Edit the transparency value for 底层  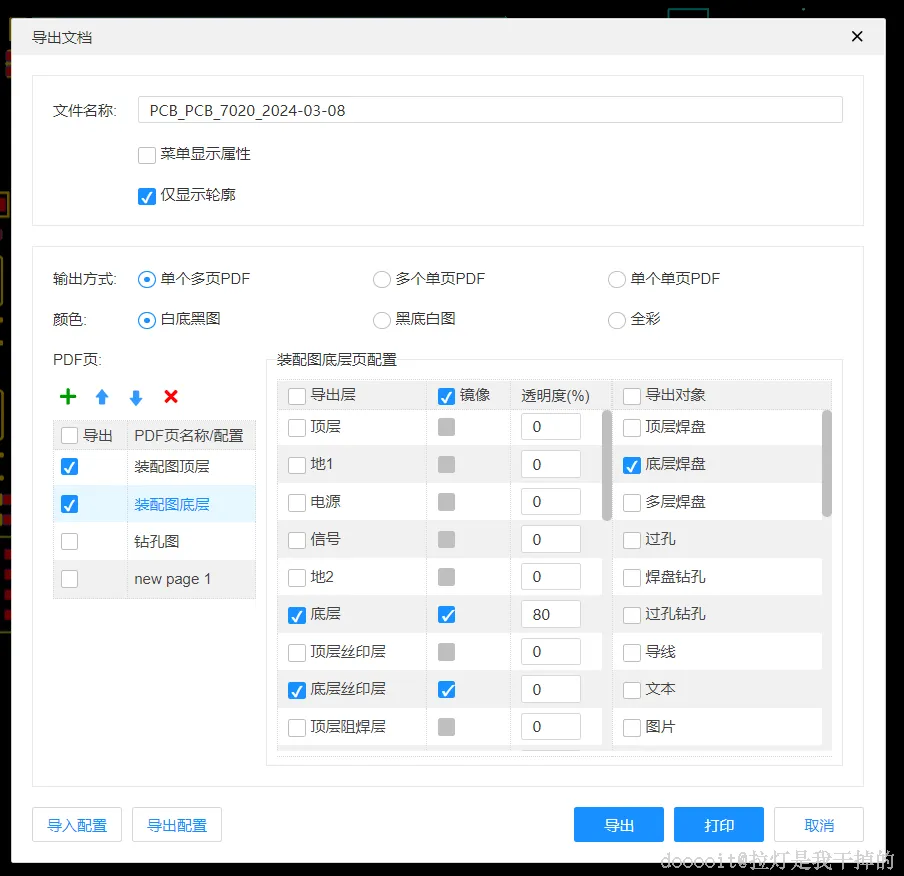point(550,613)
